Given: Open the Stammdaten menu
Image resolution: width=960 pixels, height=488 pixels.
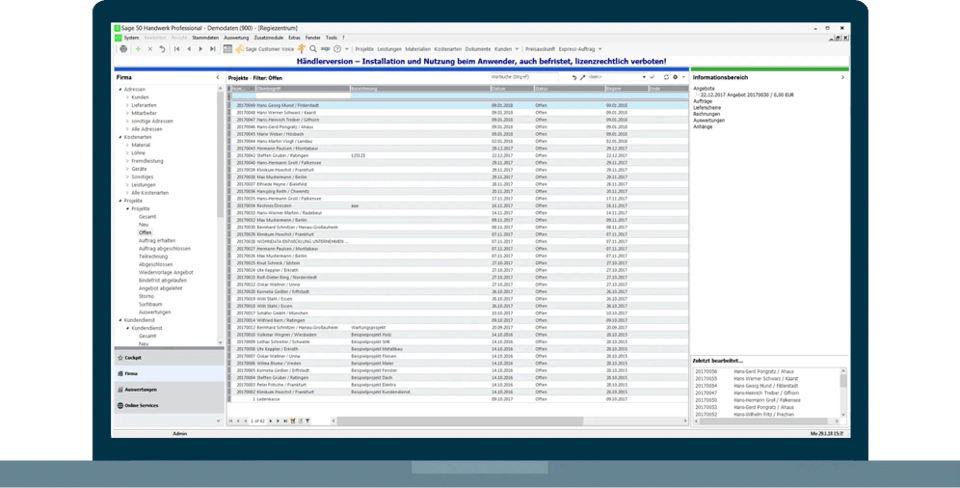Looking at the screenshot, I should pos(205,38).
